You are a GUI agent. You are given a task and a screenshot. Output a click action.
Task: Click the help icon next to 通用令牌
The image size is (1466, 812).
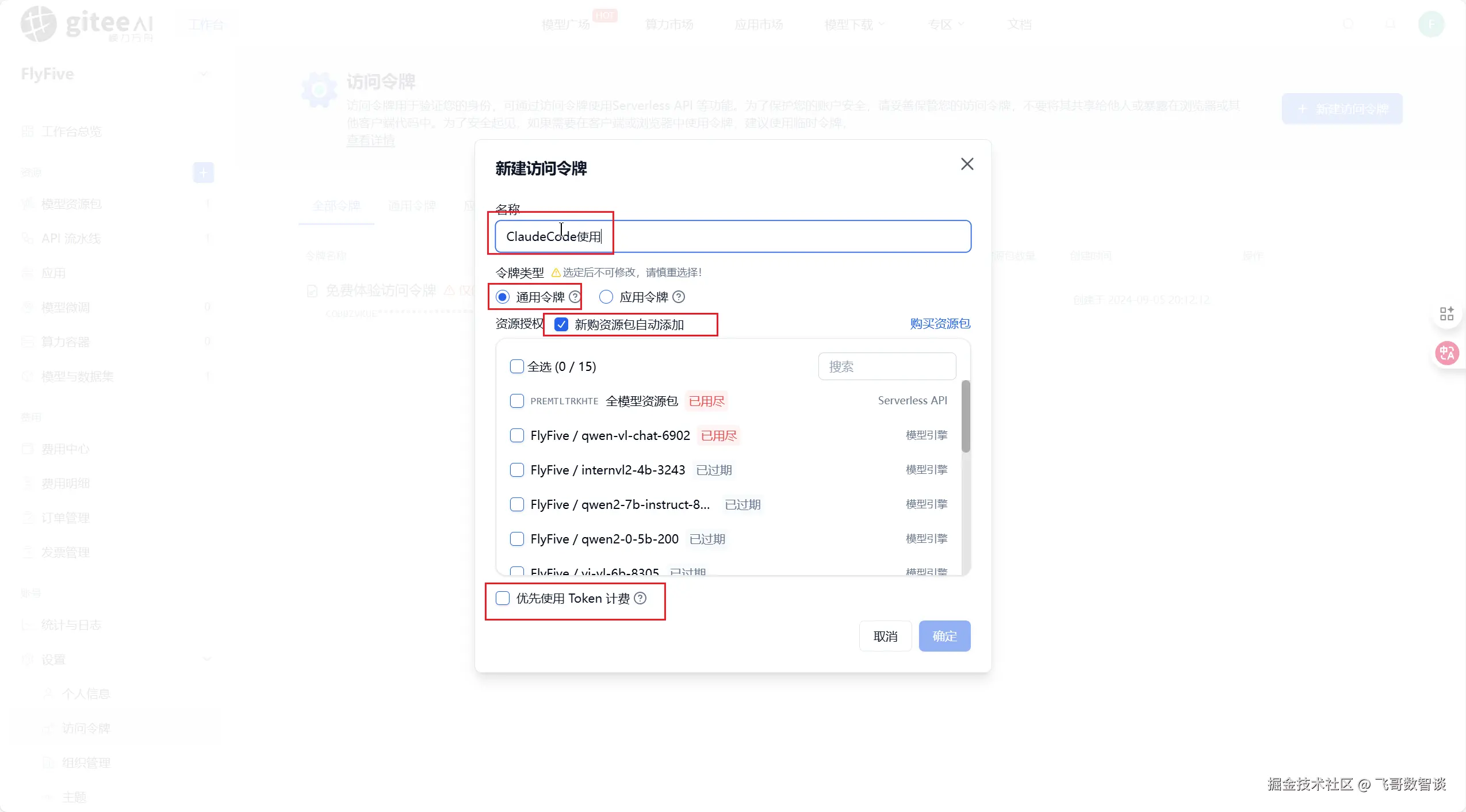(x=575, y=297)
